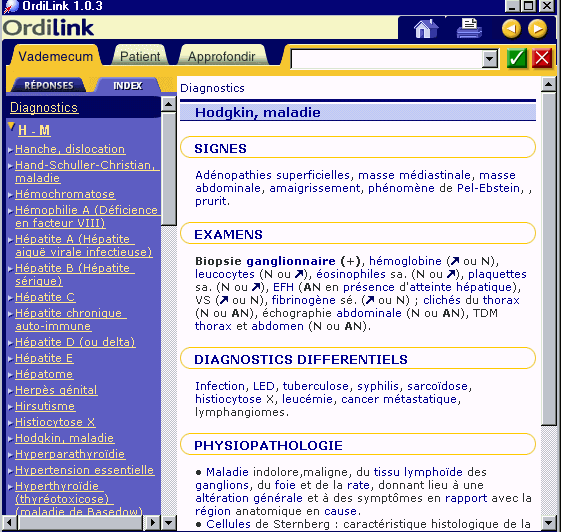Collapse the H - M index section

click(x=11, y=126)
